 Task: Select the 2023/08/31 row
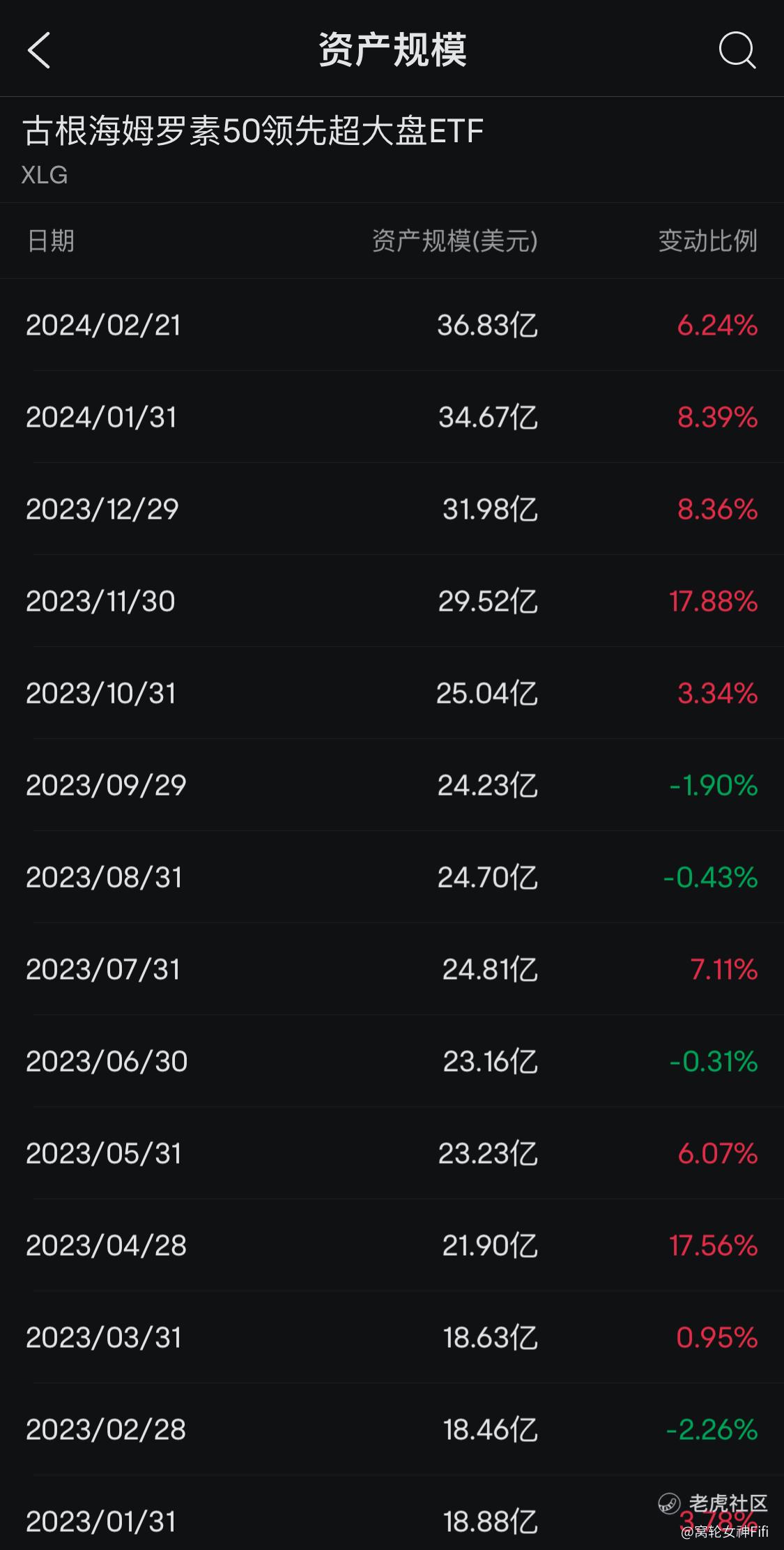click(x=392, y=877)
